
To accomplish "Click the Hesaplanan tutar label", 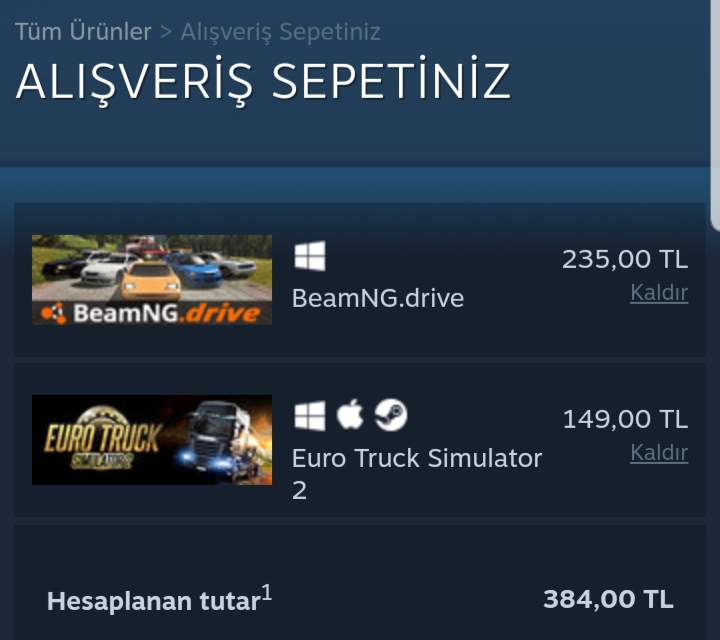I will (154, 601).
